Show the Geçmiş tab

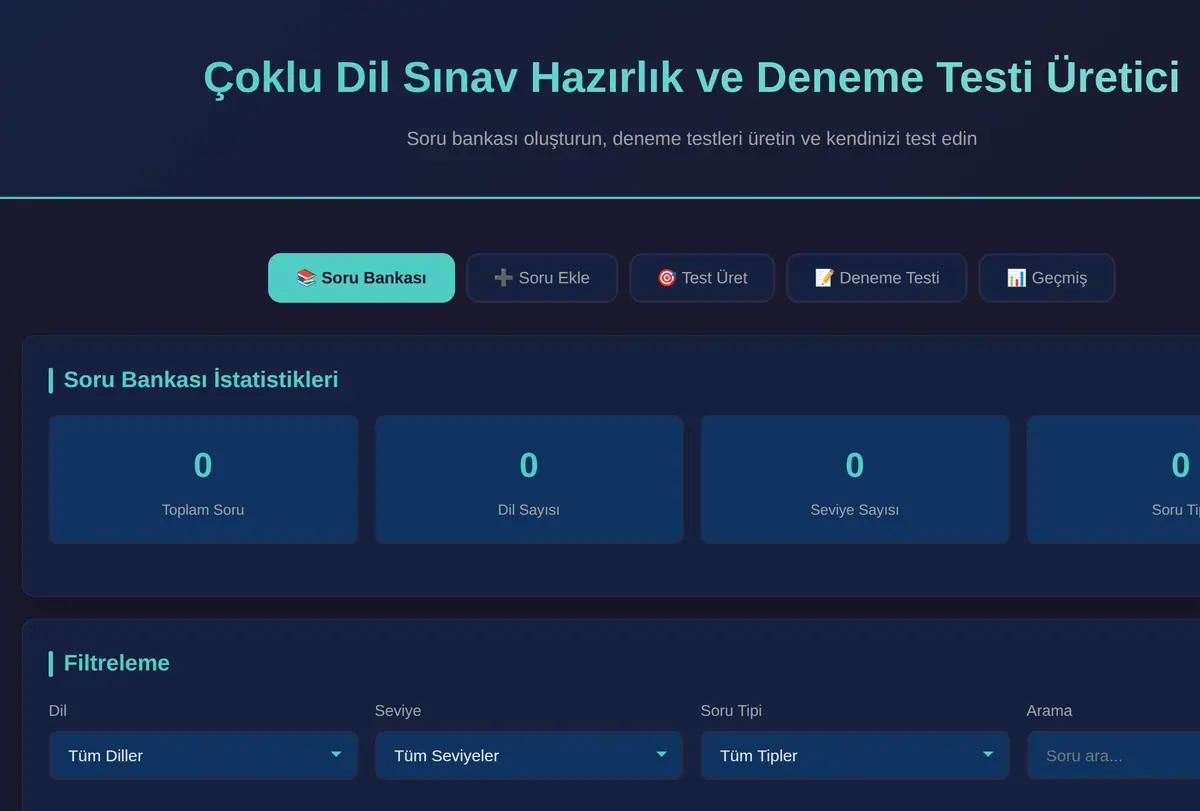click(x=1047, y=278)
